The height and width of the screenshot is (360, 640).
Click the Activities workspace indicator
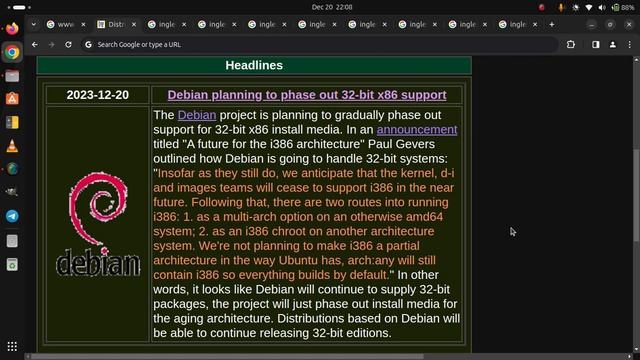[x=19, y=7]
